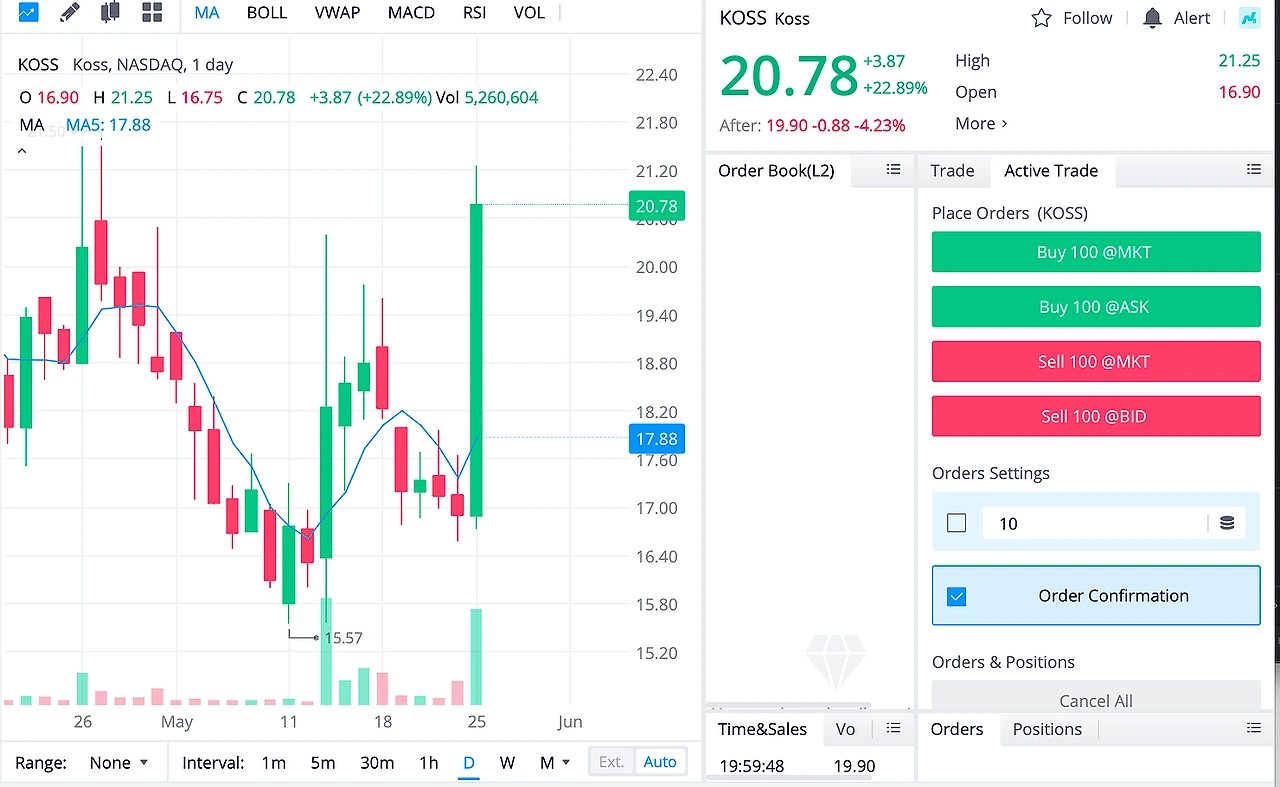Set interval to 1h
The height and width of the screenshot is (787, 1280).
[429, 763]
